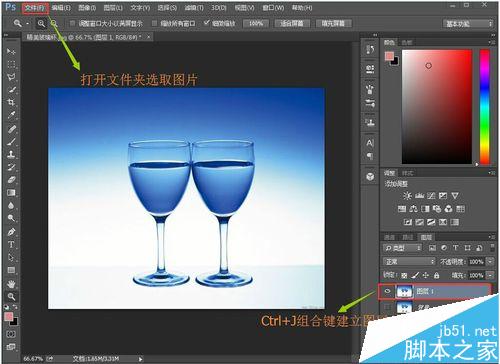Select the Pen tool
Viewport: 500px width, 364px height.
pyautogui.click(x=11, y=231)
